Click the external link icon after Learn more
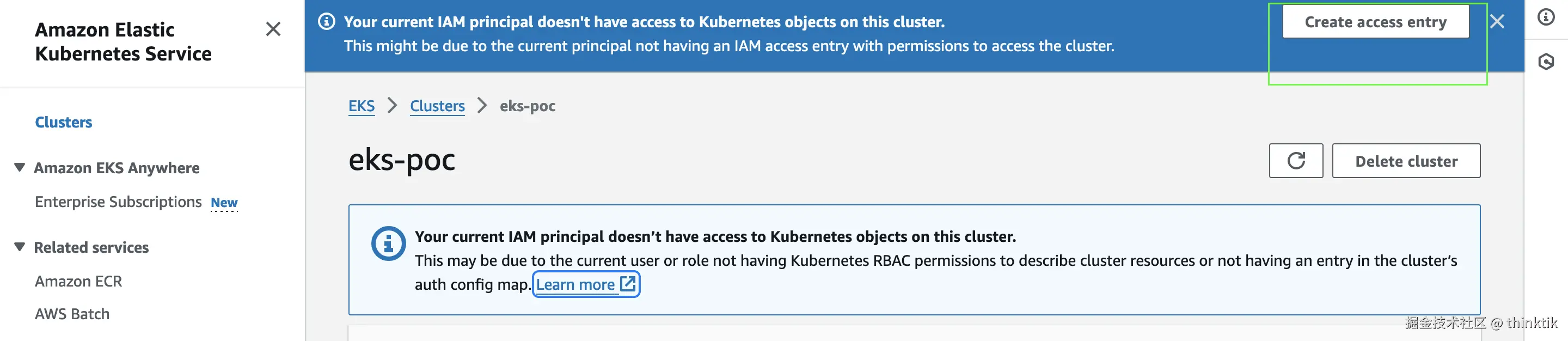 (628, 284)
